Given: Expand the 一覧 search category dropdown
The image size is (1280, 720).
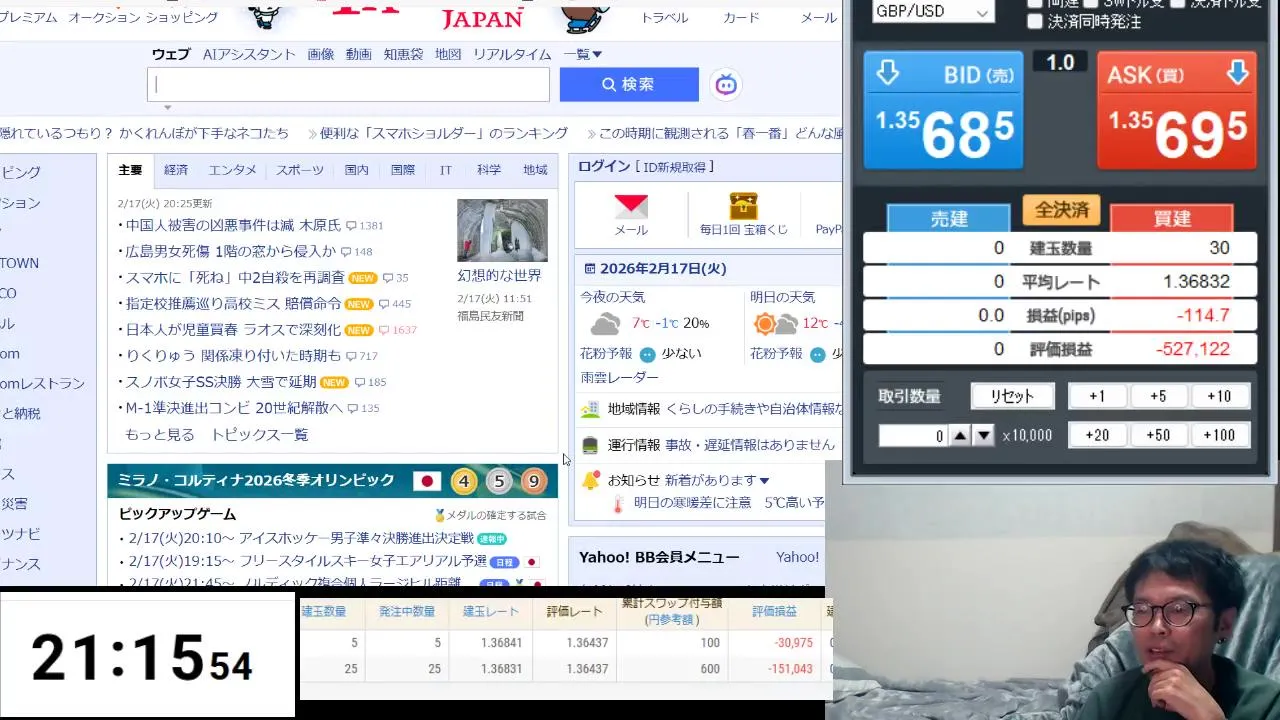Looking at the screenshot, I should click(x=583, y=54).
